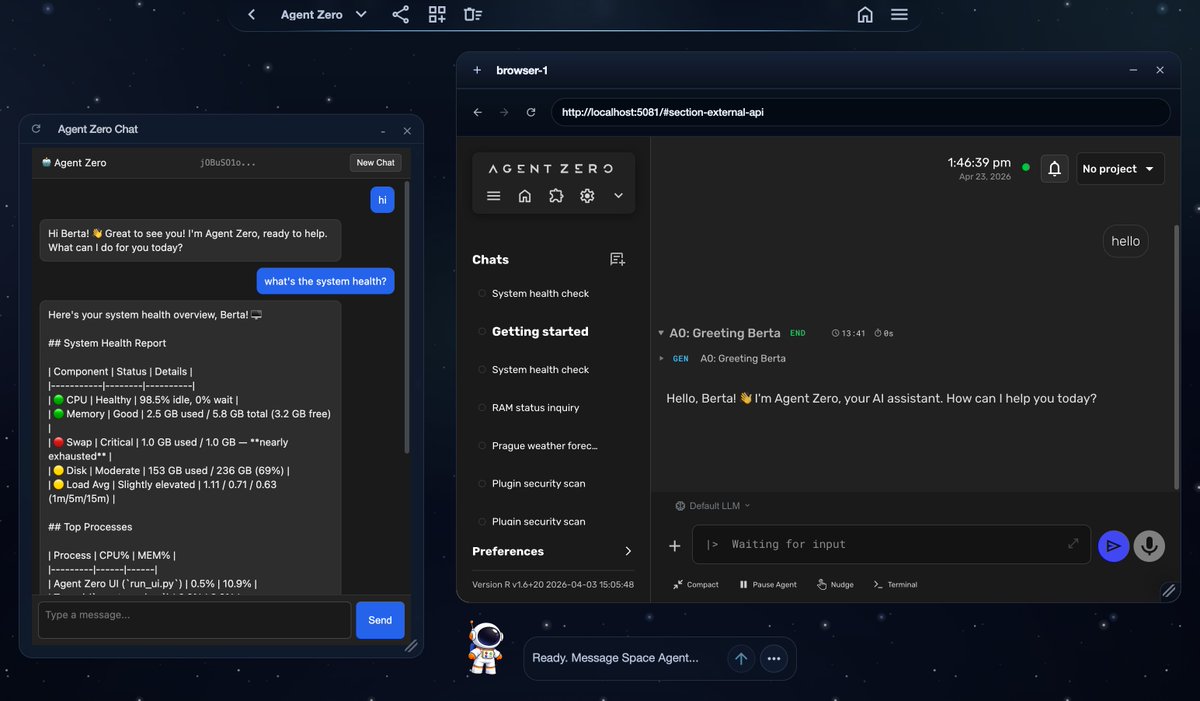Go to home via the top bar house icon
Screen dimensions: 1200x701
tap(865, 15)
